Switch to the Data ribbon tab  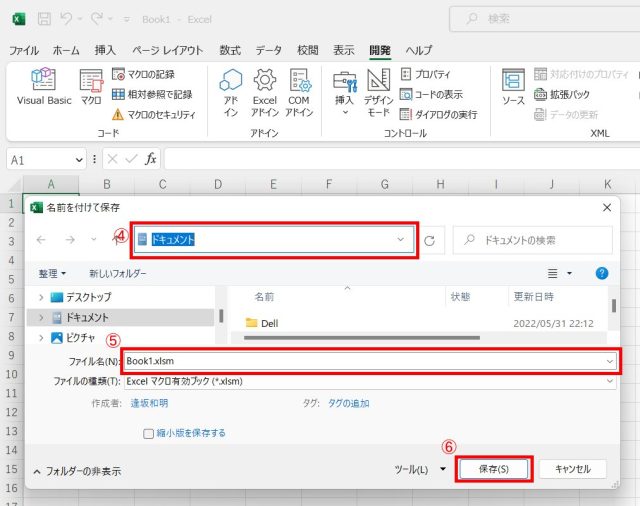click(268, 50)
